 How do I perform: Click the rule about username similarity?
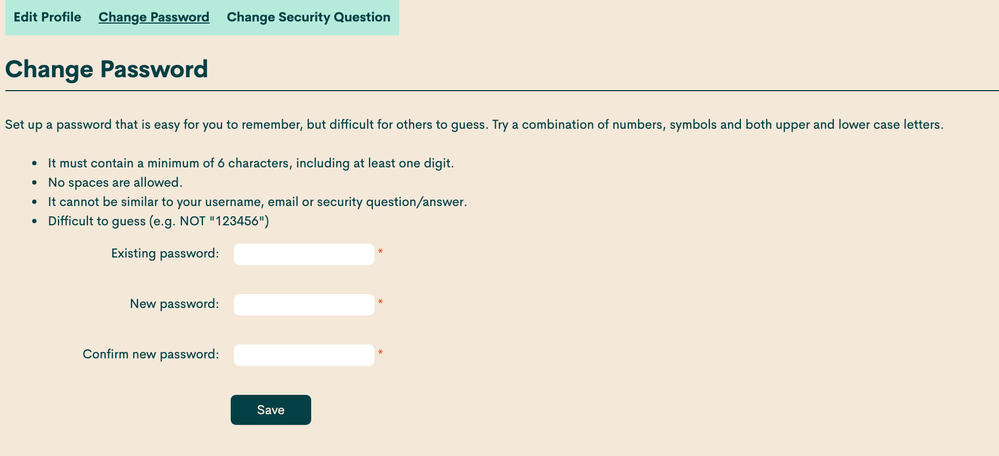coord(257,202)
